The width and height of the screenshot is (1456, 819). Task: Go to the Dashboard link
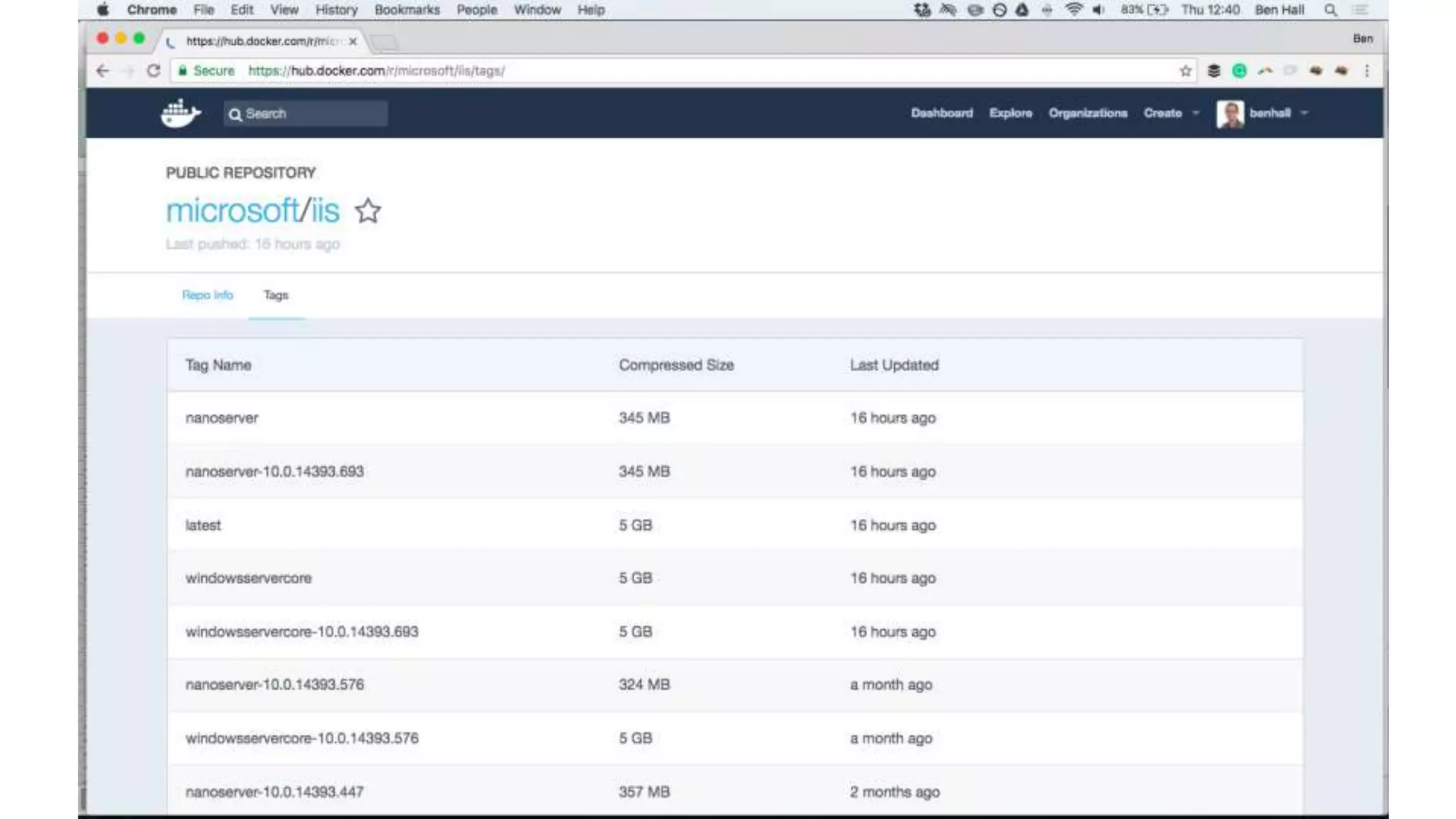click(x=941, y=113)
